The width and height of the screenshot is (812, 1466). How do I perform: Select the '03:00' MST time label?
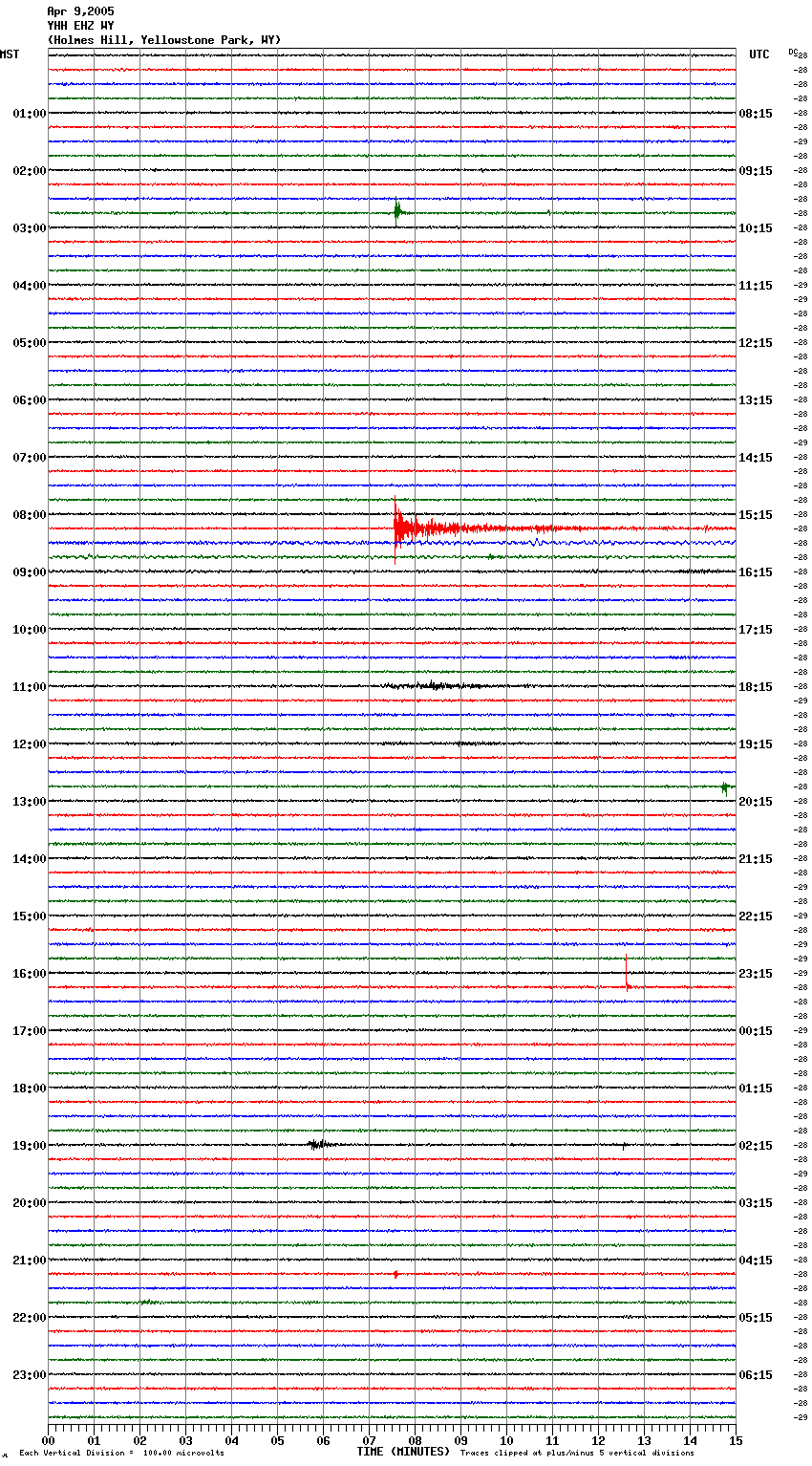tap(29, 228)
